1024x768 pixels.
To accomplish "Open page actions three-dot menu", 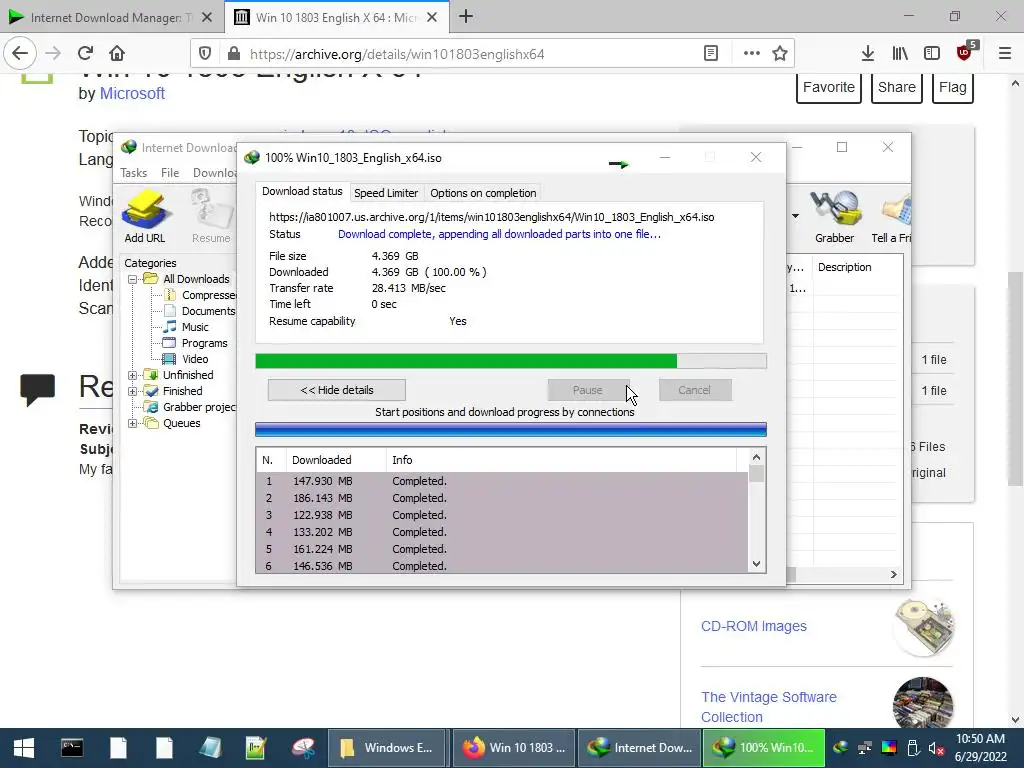I will point(752,54).
